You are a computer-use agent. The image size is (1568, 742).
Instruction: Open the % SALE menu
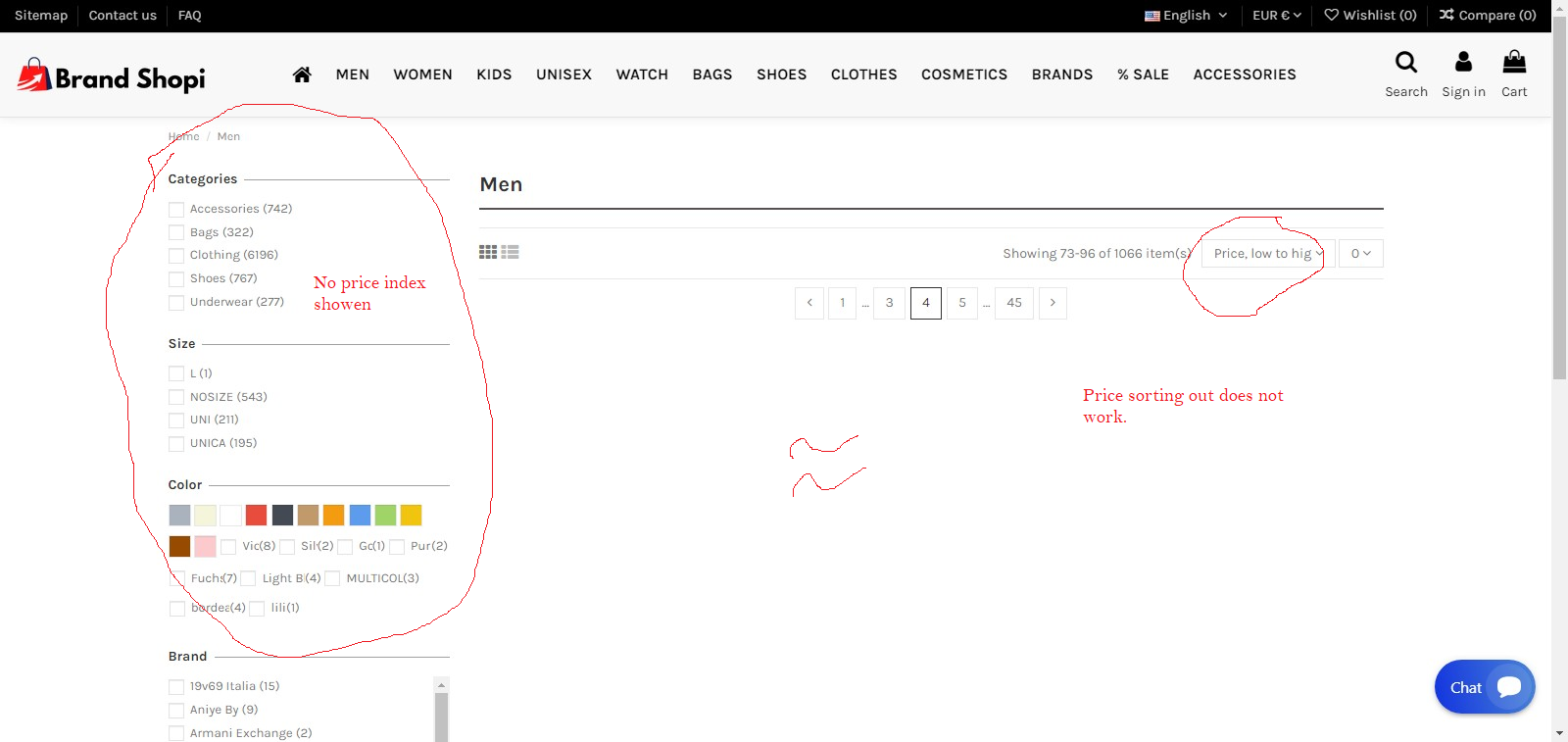[x=1144, y=74]
